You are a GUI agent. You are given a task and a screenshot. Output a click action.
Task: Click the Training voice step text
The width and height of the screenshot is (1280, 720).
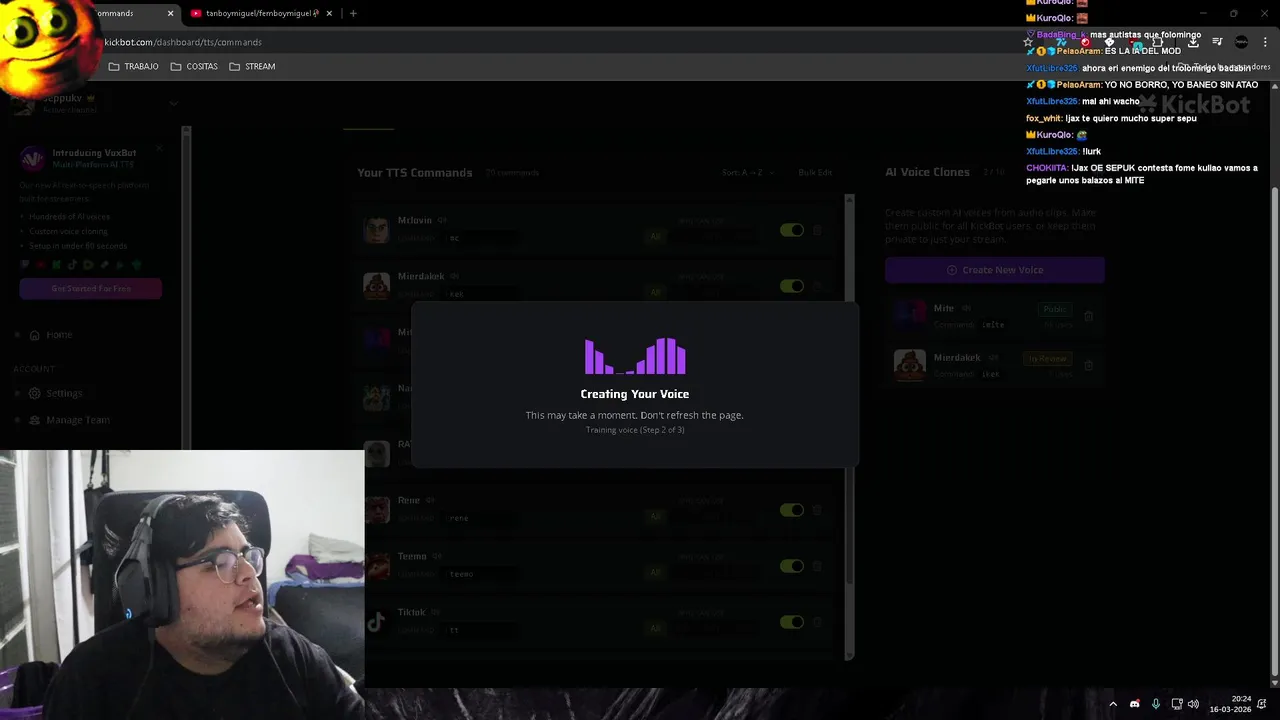pos(635,430)
